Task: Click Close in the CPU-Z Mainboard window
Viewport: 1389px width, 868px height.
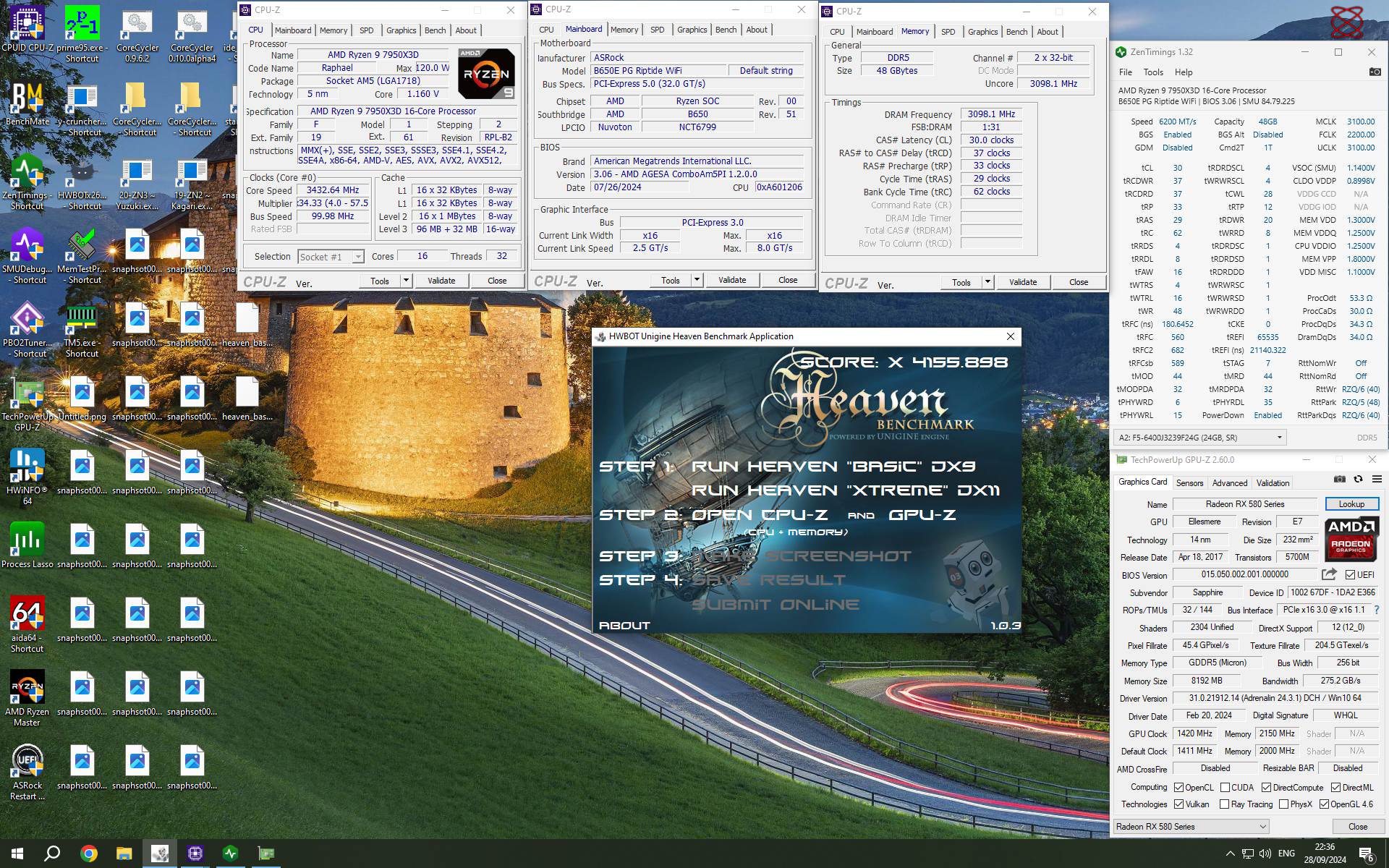Action: (x=788, y=280)
